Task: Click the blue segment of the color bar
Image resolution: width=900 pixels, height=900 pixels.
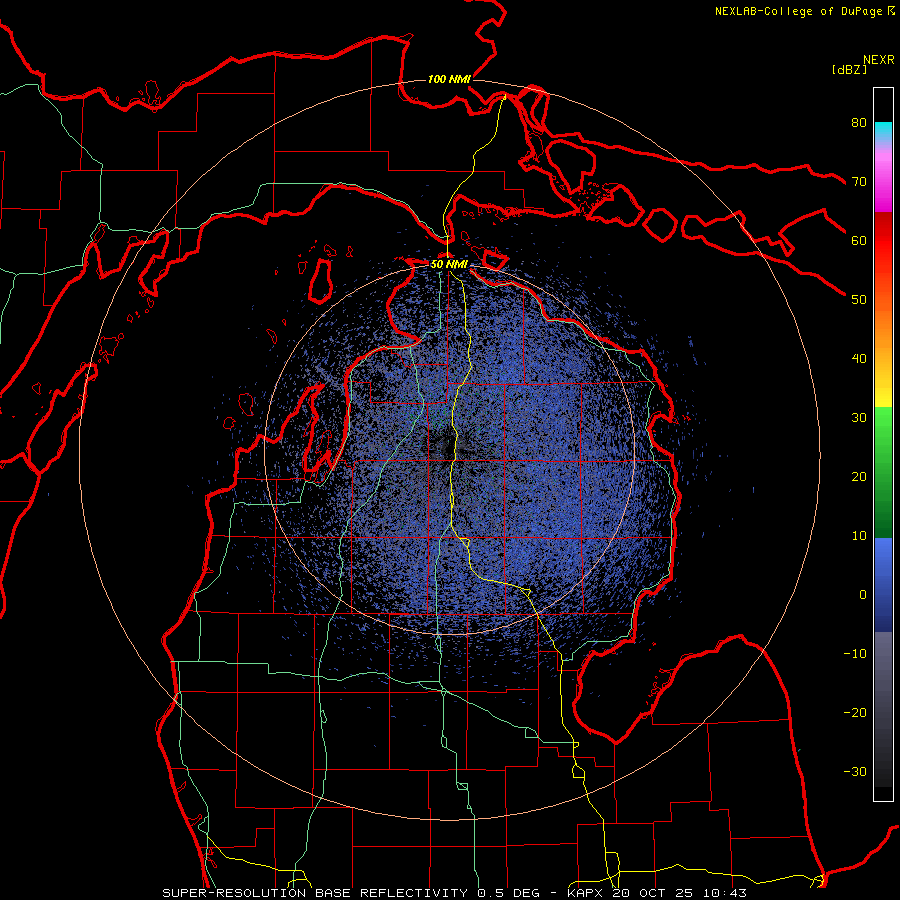Action: pyautogui.click(x=883, y=585)
